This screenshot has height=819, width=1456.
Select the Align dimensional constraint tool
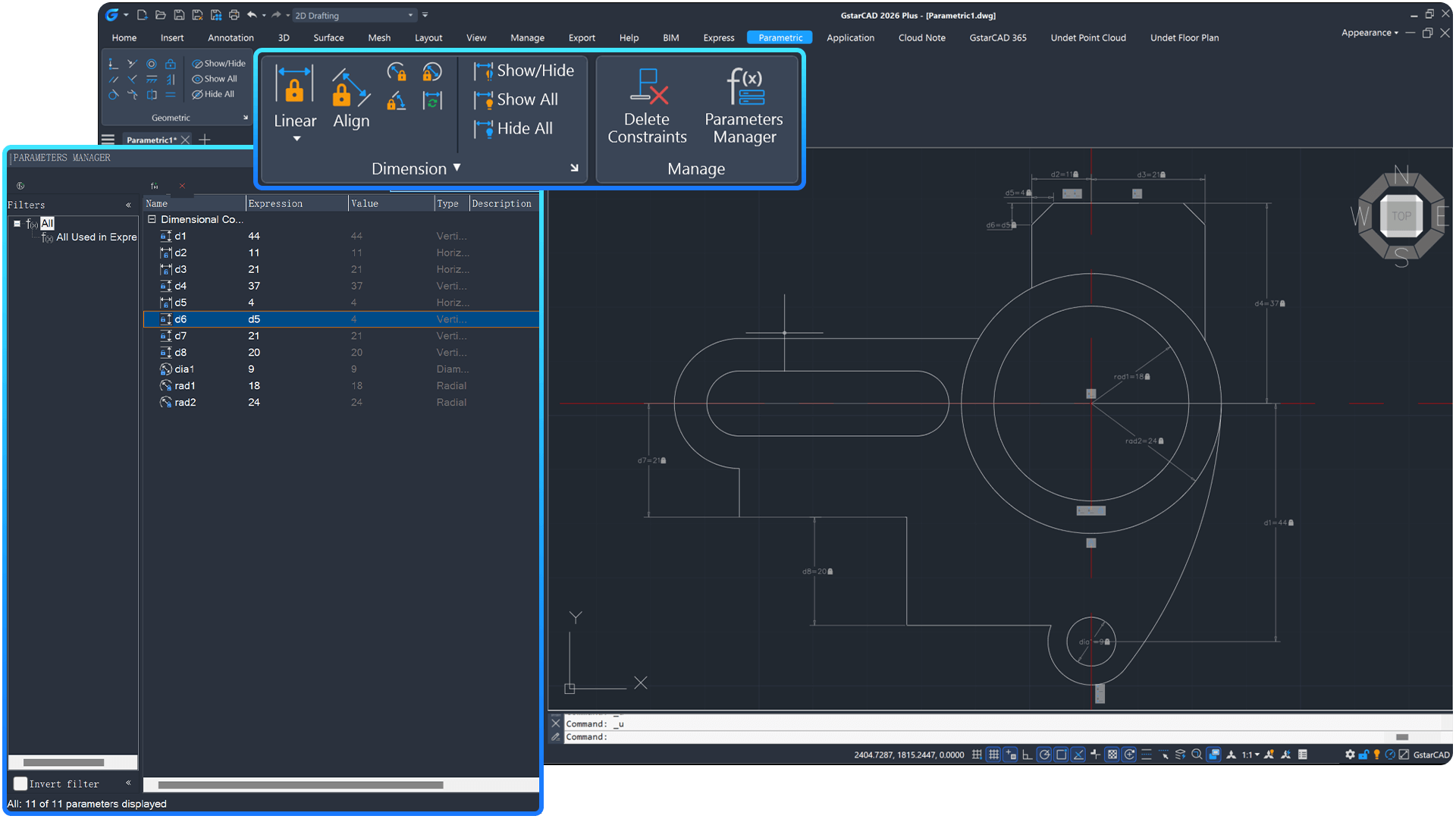point(350,91)
